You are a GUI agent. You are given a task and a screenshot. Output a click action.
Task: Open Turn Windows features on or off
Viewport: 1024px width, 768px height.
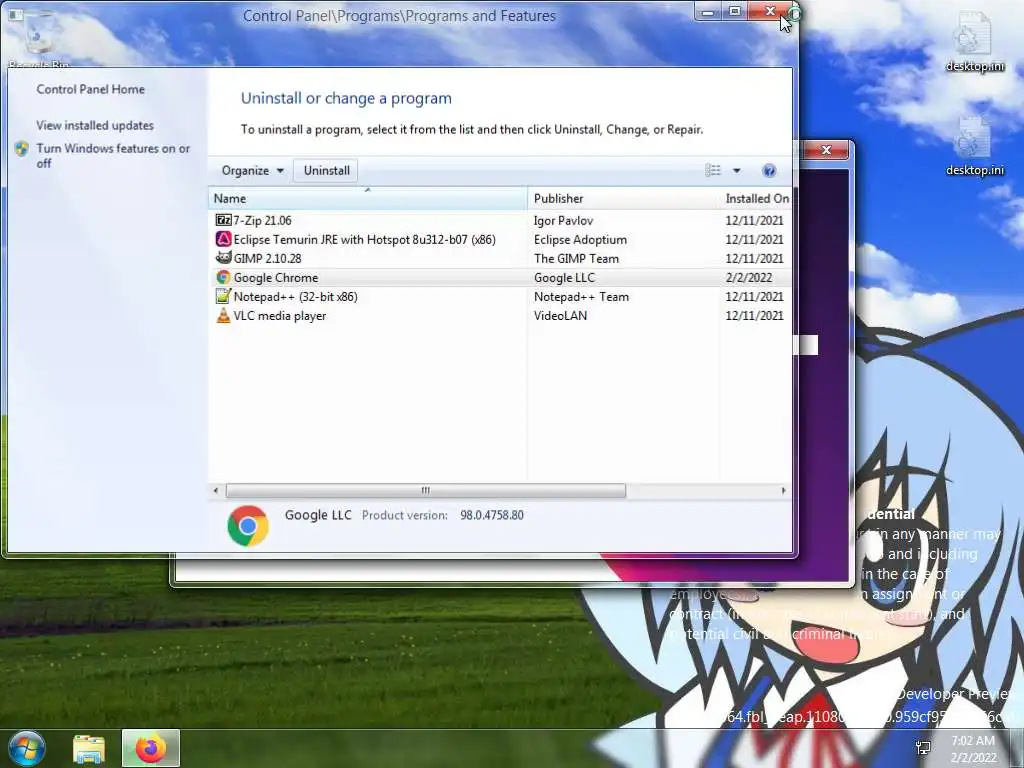pos(114,155)
